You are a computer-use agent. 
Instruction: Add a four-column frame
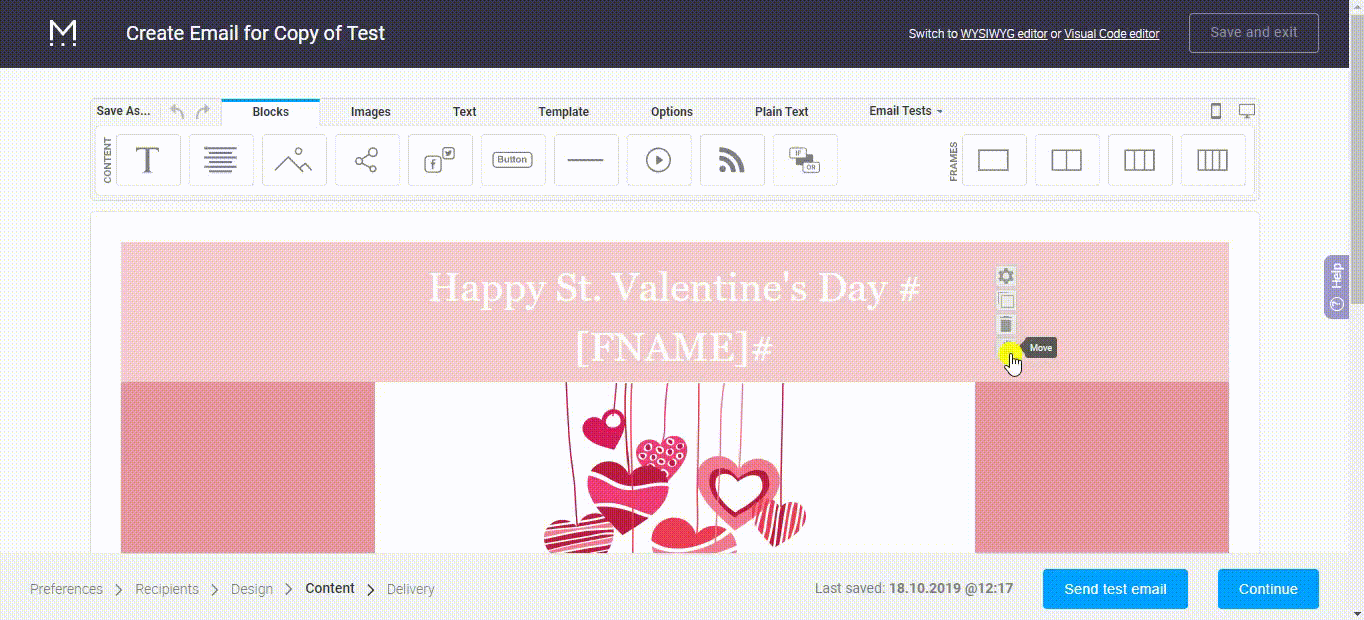pyautogui.click(x=1213, y=160)
